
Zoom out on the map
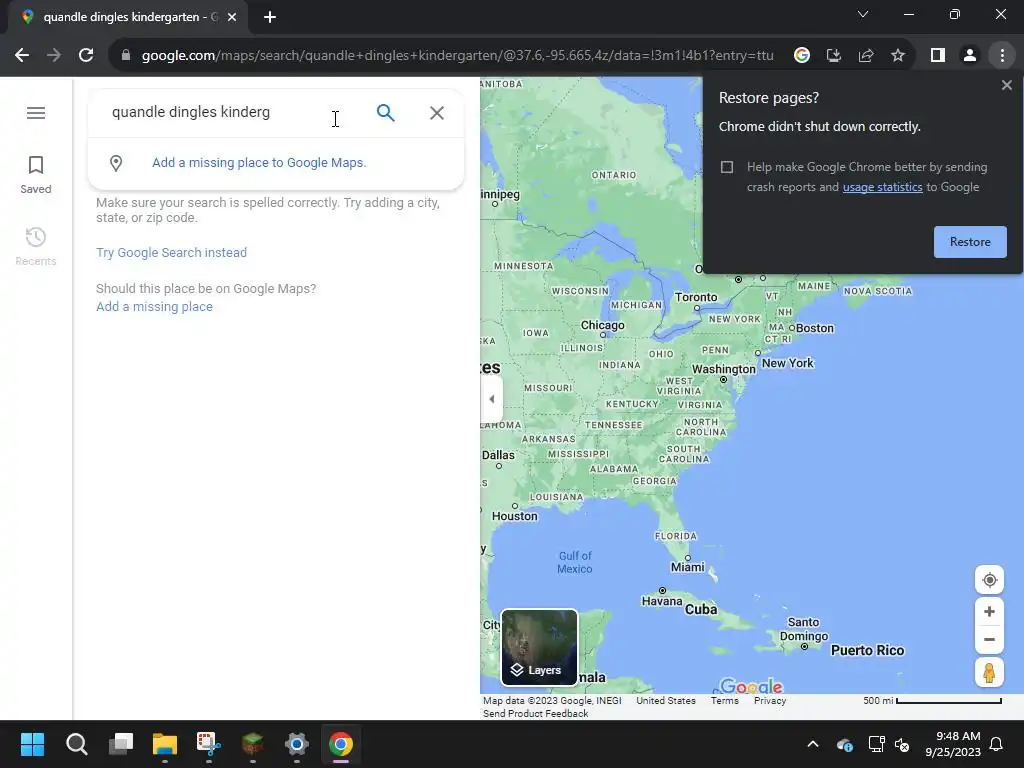(x=989, y=639)
